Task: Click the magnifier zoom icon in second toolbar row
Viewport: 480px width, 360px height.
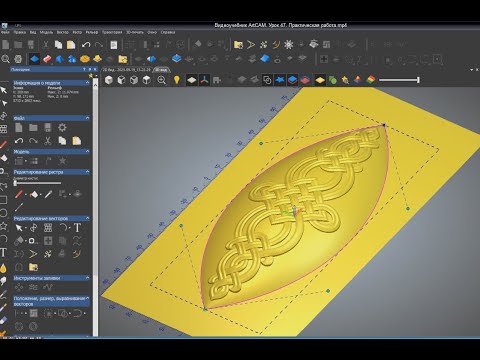Action: click(5, 59)
